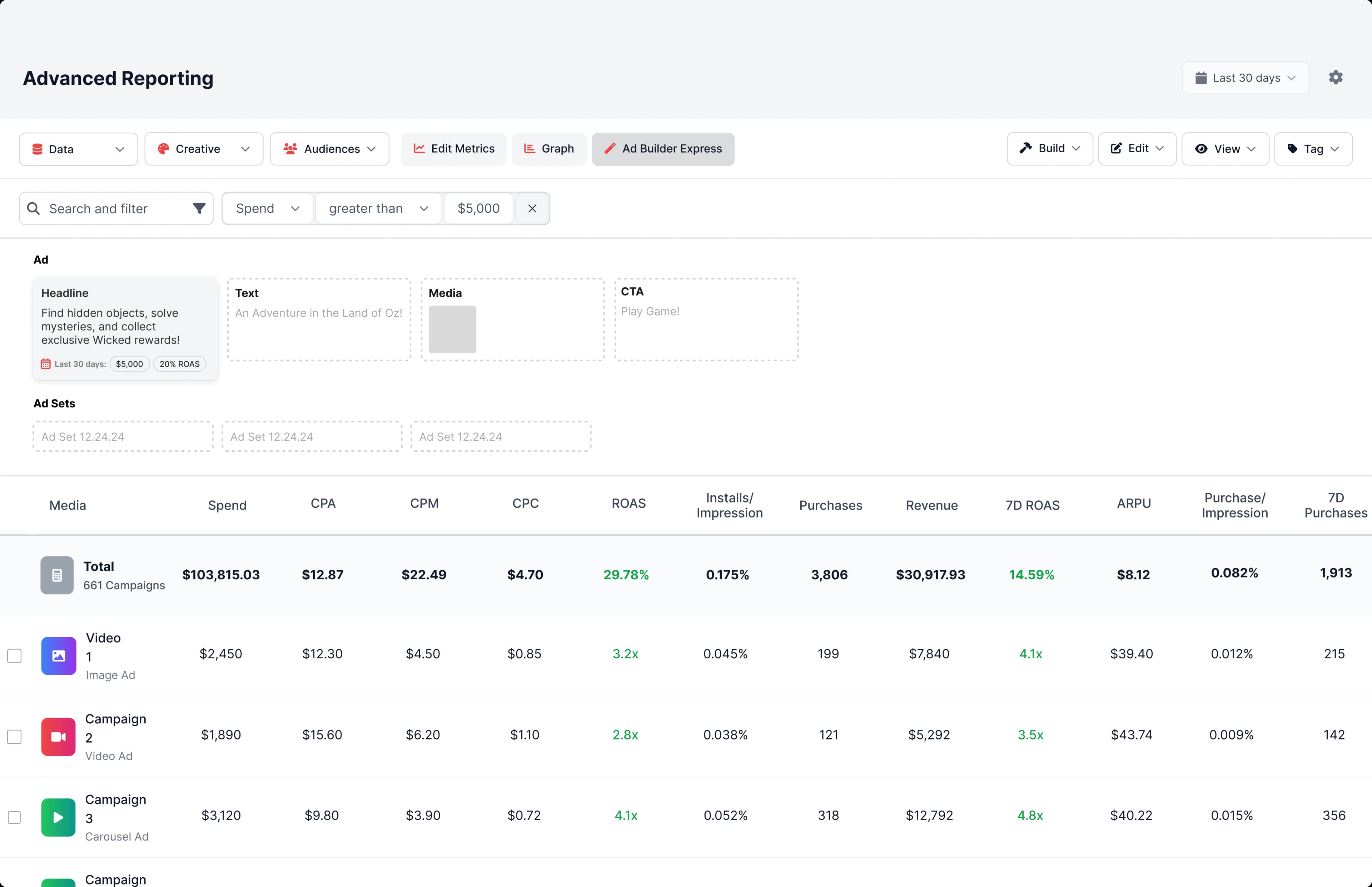Open the greater than comparison dropdown

(x=378, y=208)
